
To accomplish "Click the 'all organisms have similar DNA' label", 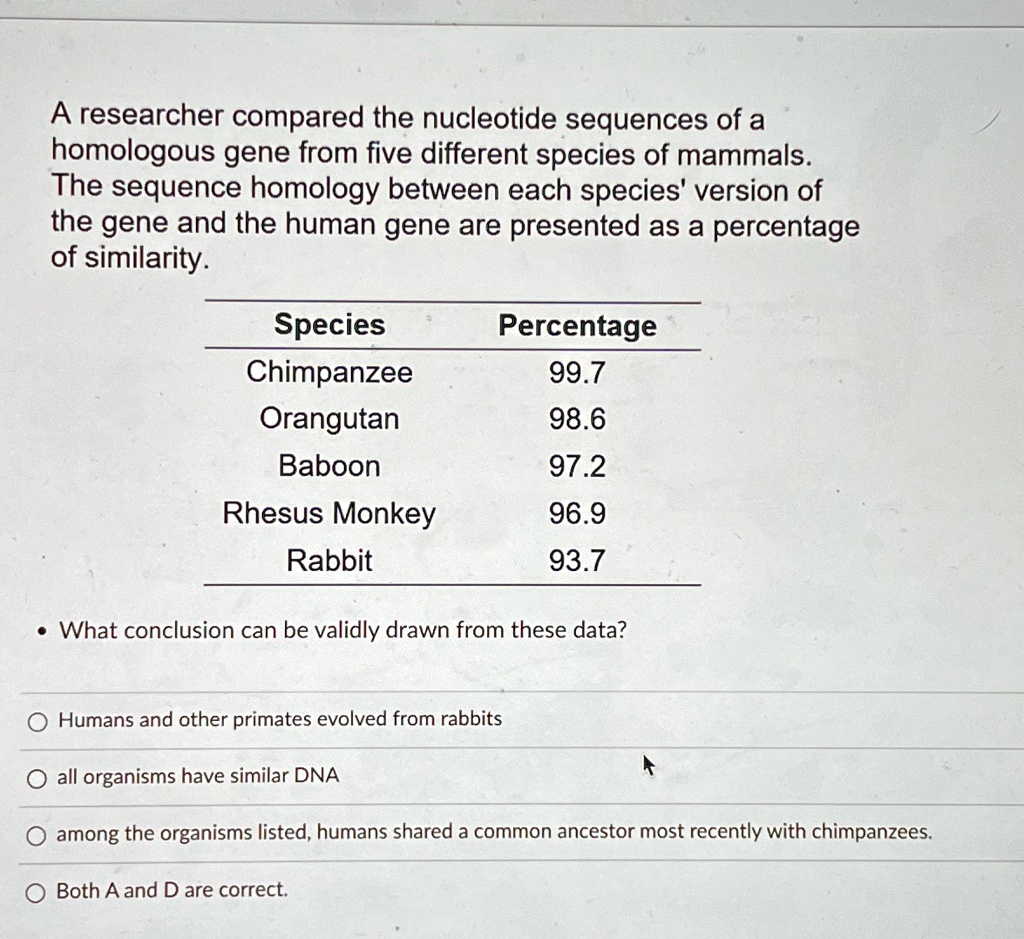I will pyautogui.click(x=196, y=776).
